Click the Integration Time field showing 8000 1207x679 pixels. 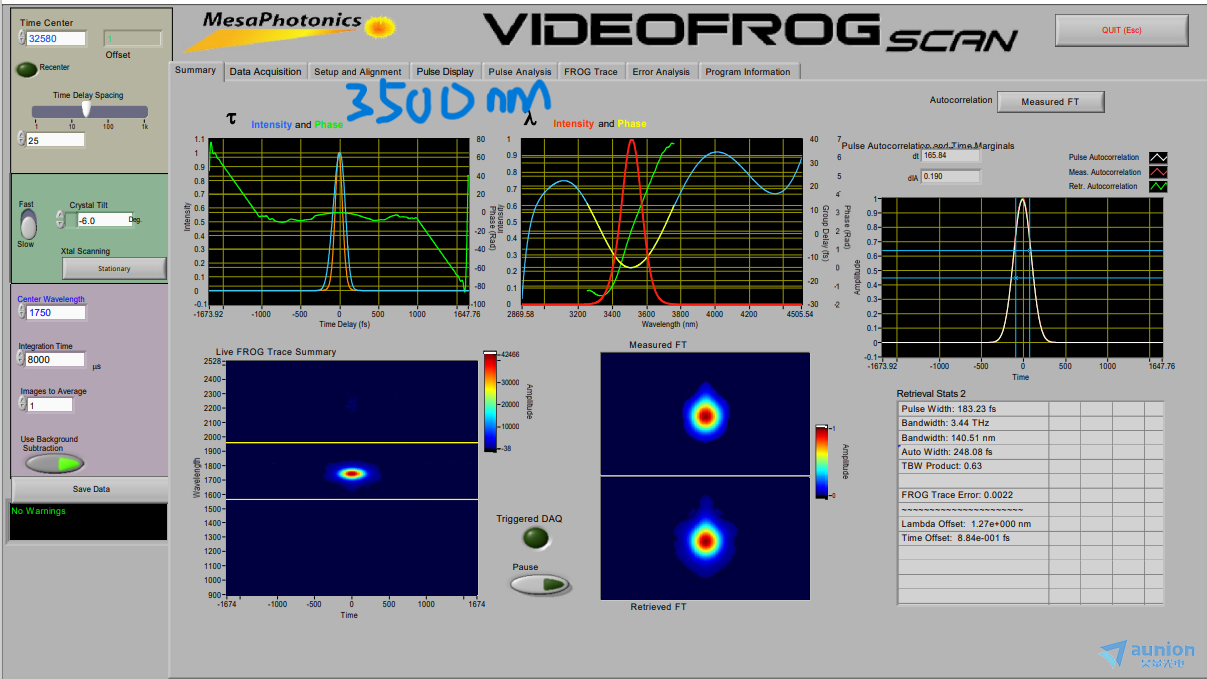click(57, 359)
